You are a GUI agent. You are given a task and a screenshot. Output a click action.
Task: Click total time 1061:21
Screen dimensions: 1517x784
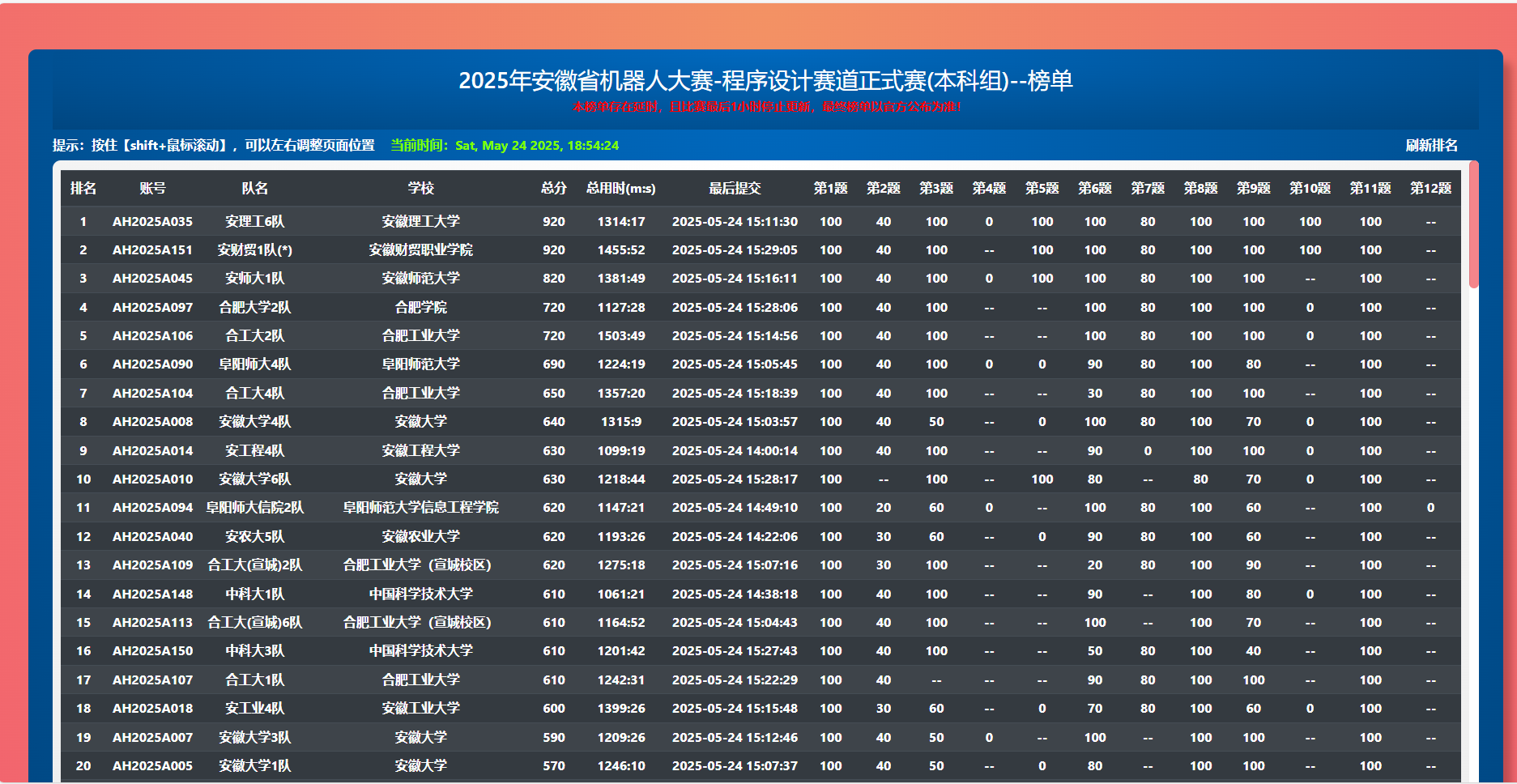pyautogui.click(x=621, y=594)
